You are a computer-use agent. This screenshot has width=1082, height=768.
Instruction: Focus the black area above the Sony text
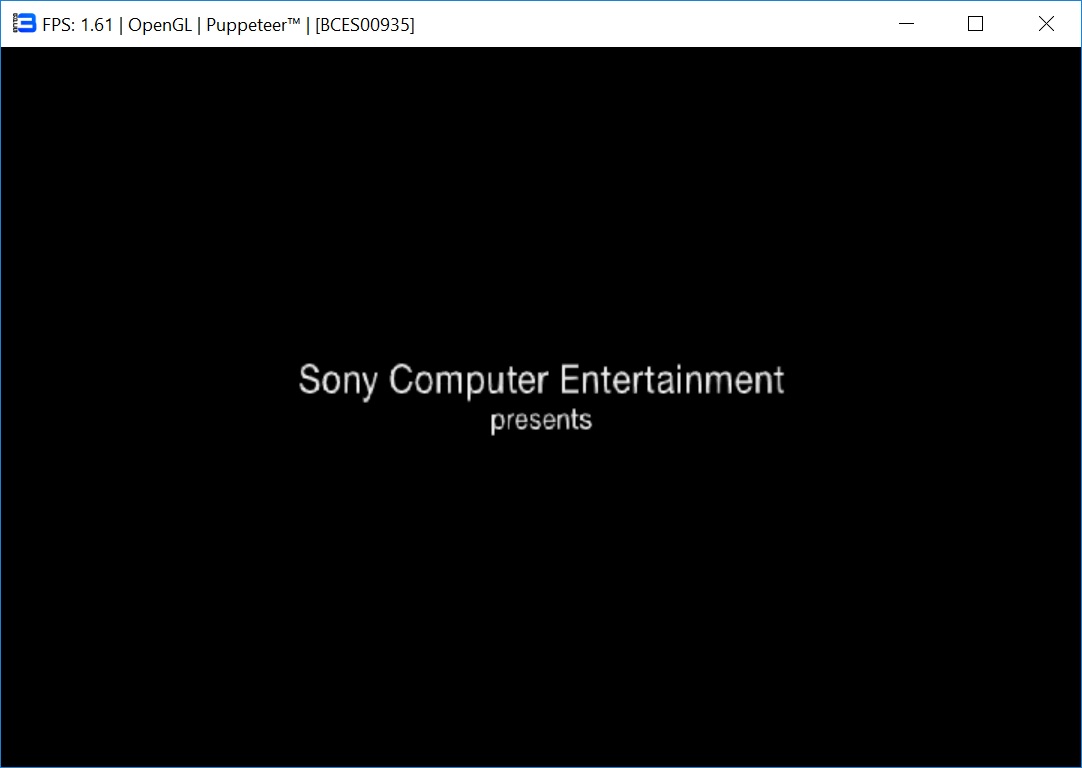[x=541, y=200]
